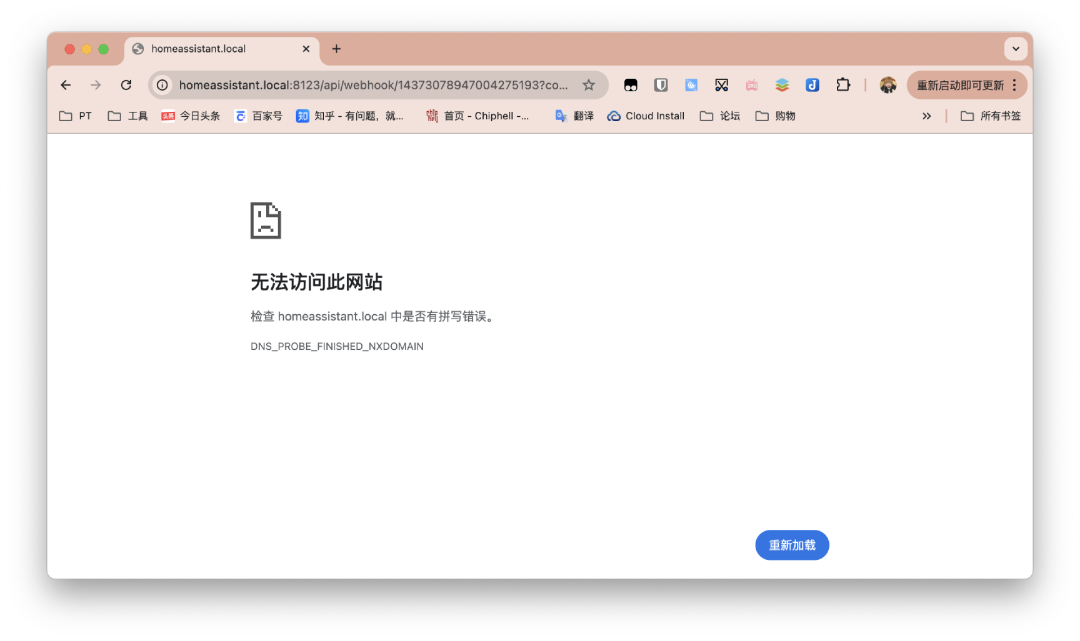View site information icon in address bar
The width and height of the screenshot is (1080, 641).
tap(163, 85)
